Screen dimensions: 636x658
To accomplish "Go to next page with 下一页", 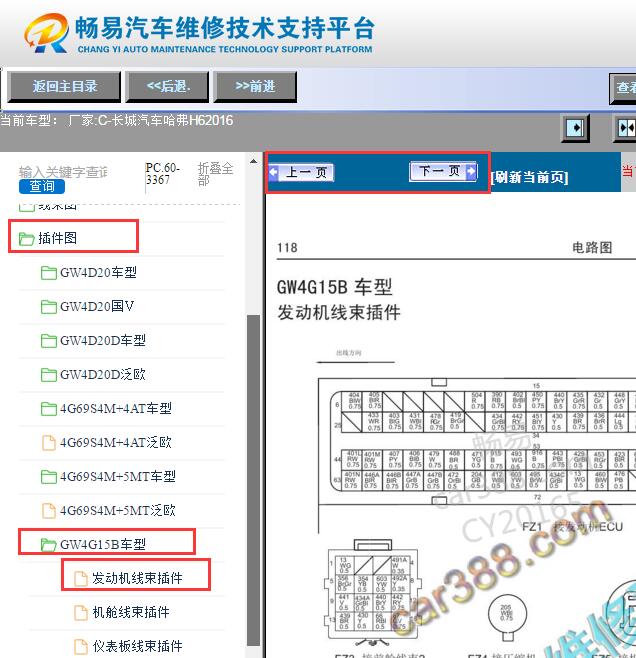I will point(443,171).
